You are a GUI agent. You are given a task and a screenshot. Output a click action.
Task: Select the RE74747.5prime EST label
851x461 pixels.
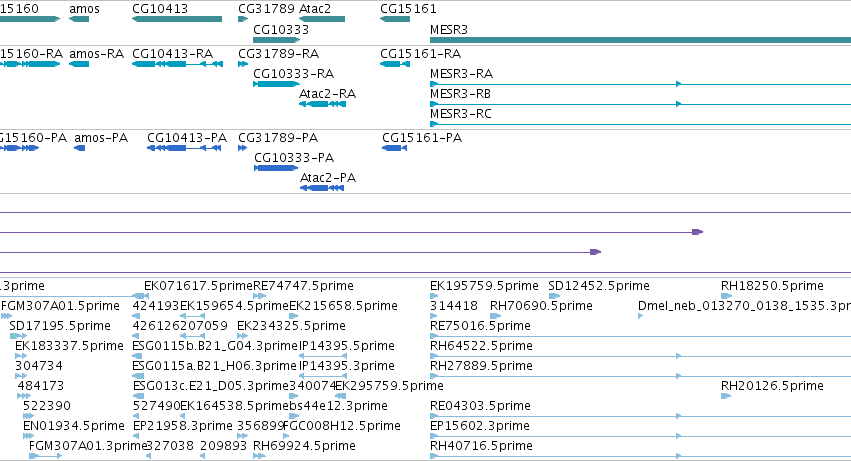click(x=303, y=286)
